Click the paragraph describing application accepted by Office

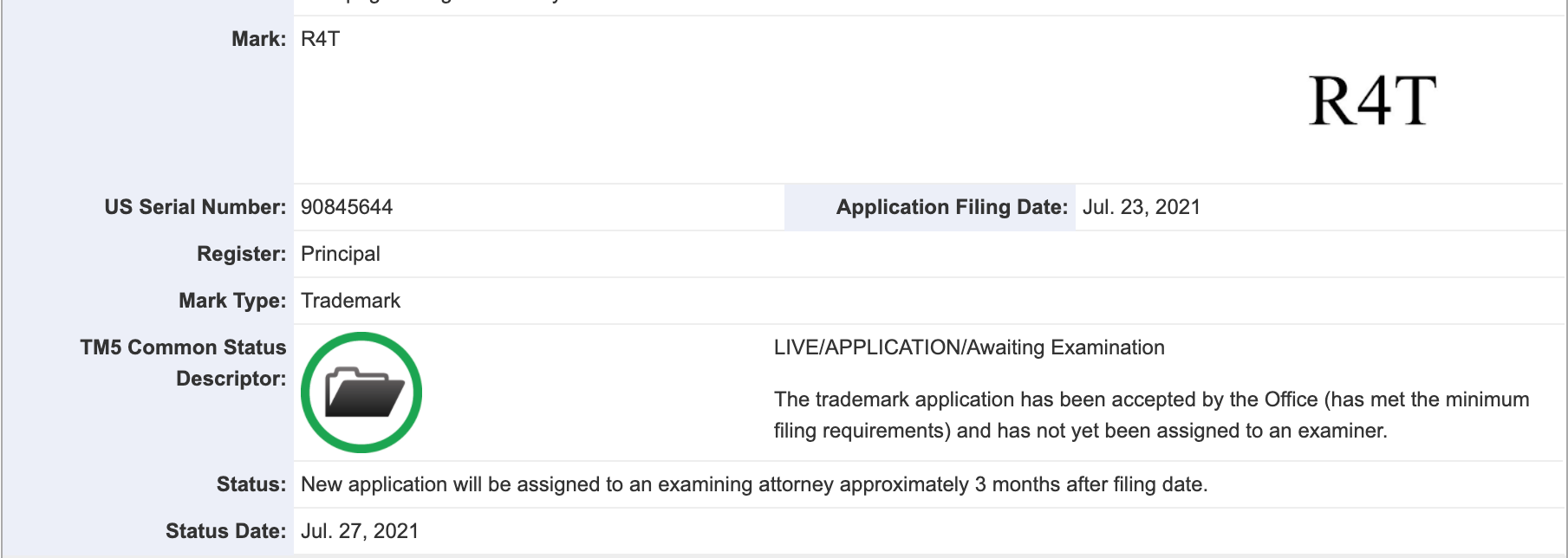[x=1151, y=415]
